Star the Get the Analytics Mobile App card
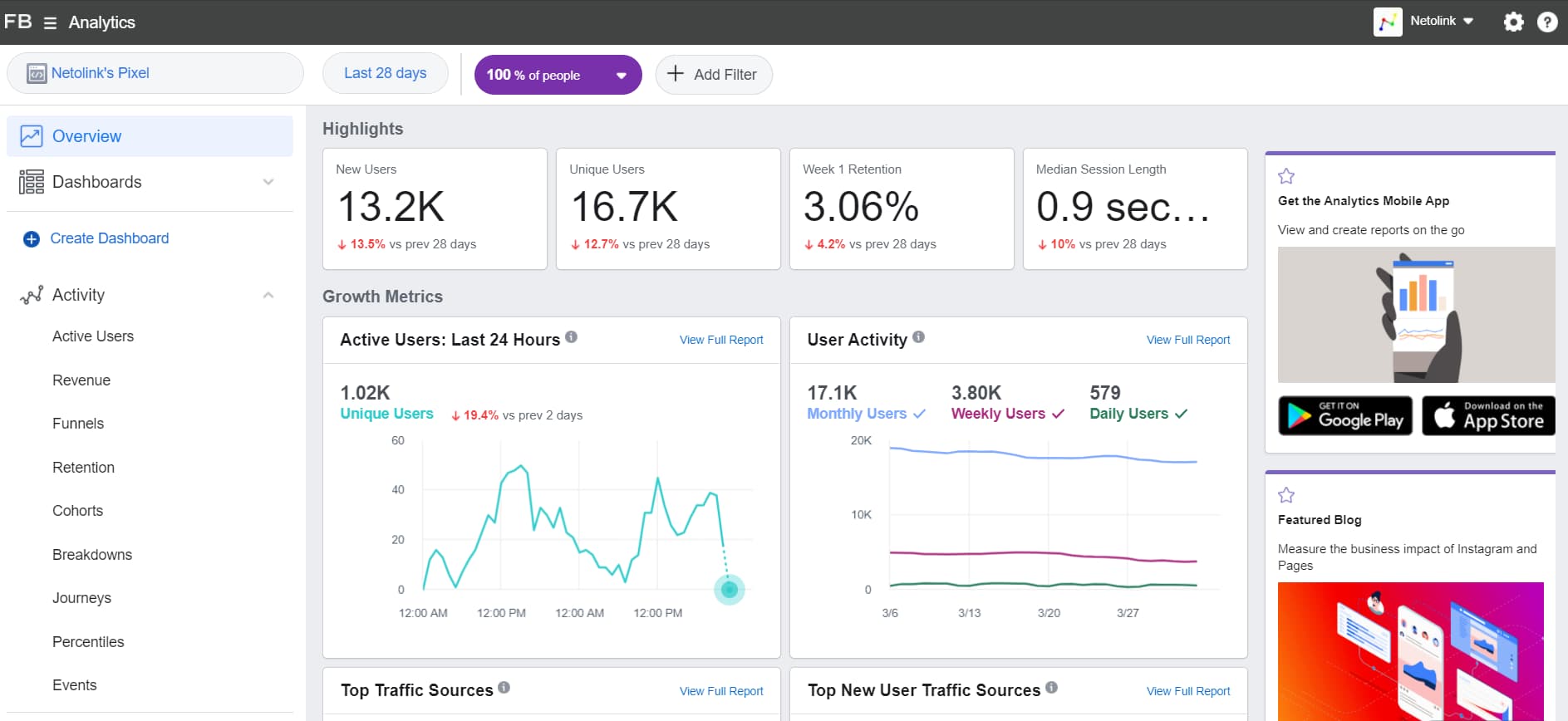Screen dimensions: 1568x721 (x=1286, y=176)
